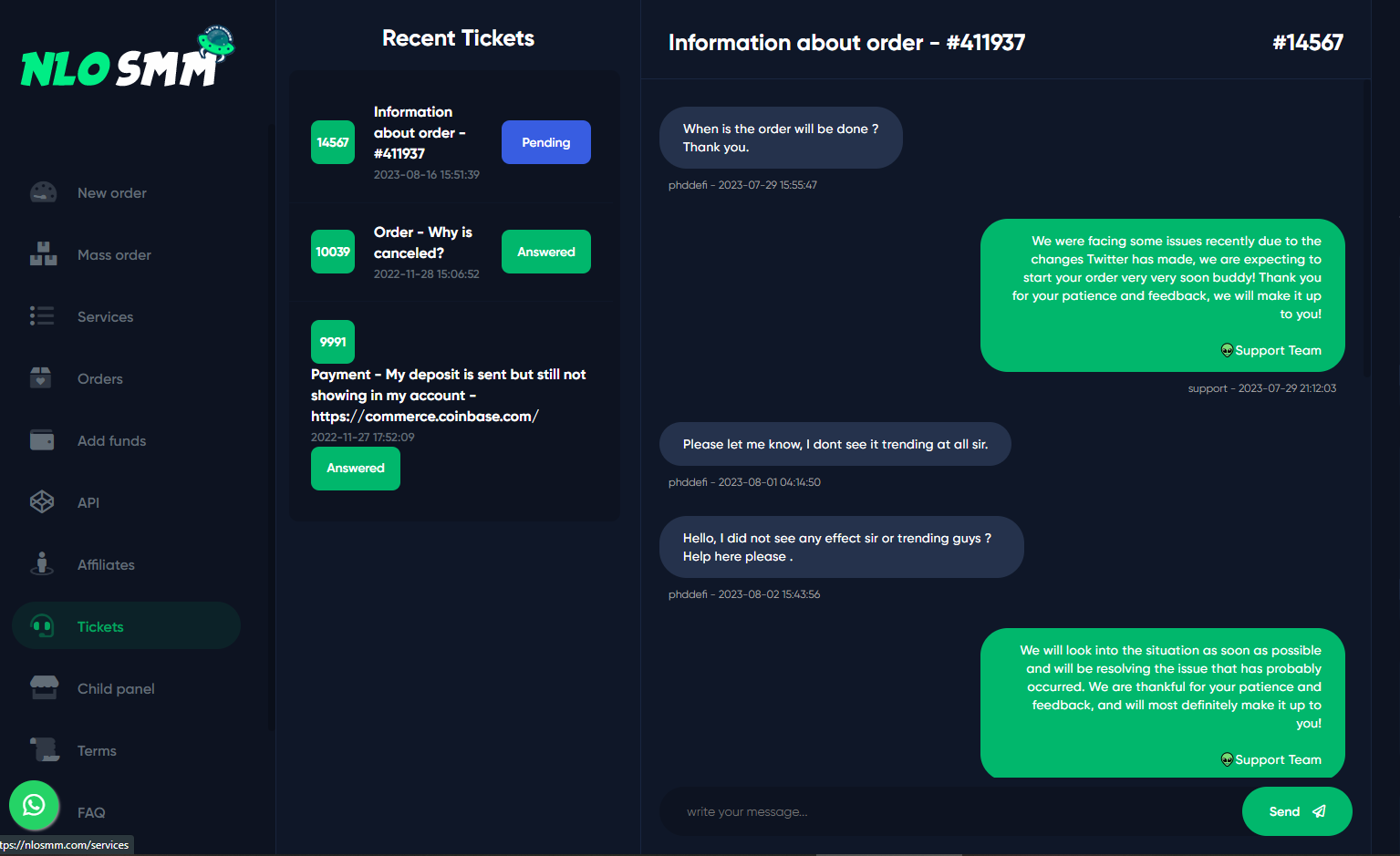
Task: Open the Mass order boxes icon
Action: pos(43,254)
